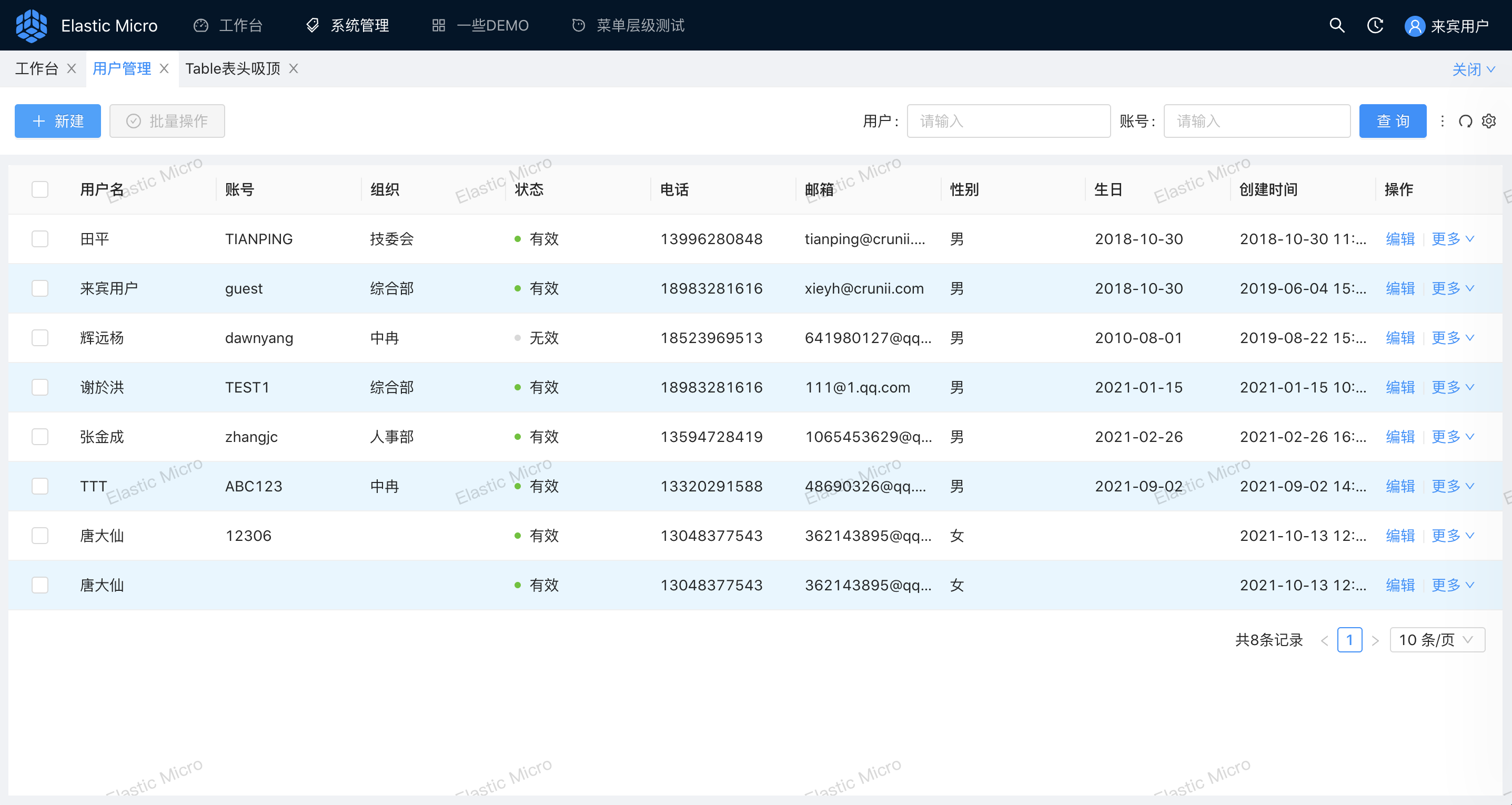Focus the 用户 search input field
The image size is (1512, 805).
1008,122
